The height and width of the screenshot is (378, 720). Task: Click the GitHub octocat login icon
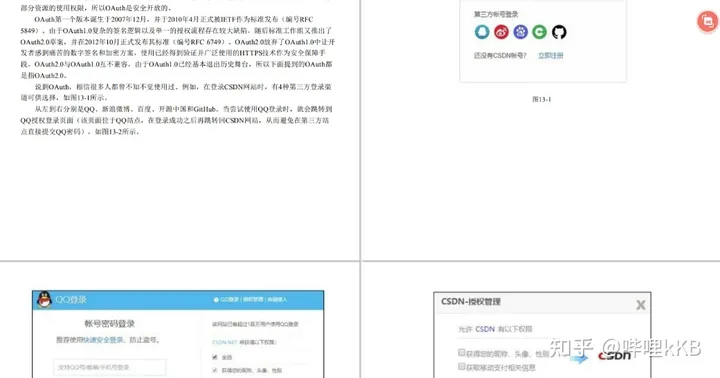point(559,32)
